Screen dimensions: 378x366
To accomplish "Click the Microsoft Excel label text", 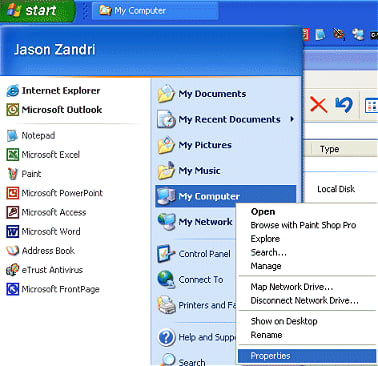I will [x=51, y=155].
